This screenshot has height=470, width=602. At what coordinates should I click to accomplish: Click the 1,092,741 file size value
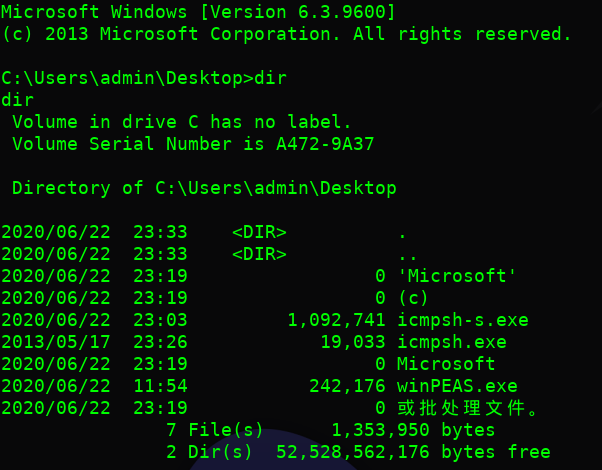tap(336, 320)
